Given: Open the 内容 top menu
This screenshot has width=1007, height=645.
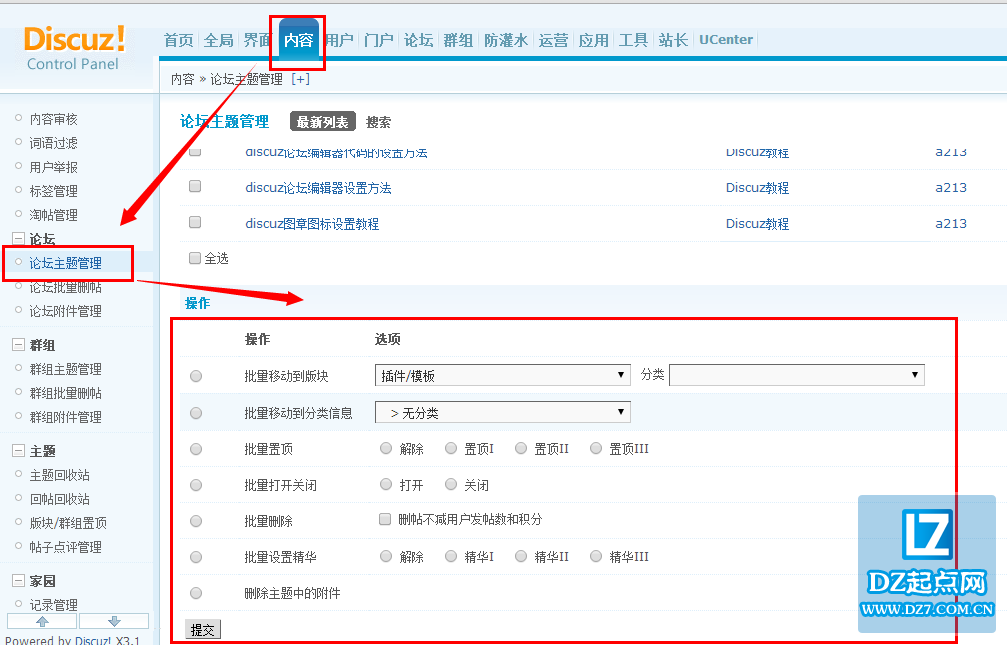Looking at the screenshot, I should [x=299, y=40].
